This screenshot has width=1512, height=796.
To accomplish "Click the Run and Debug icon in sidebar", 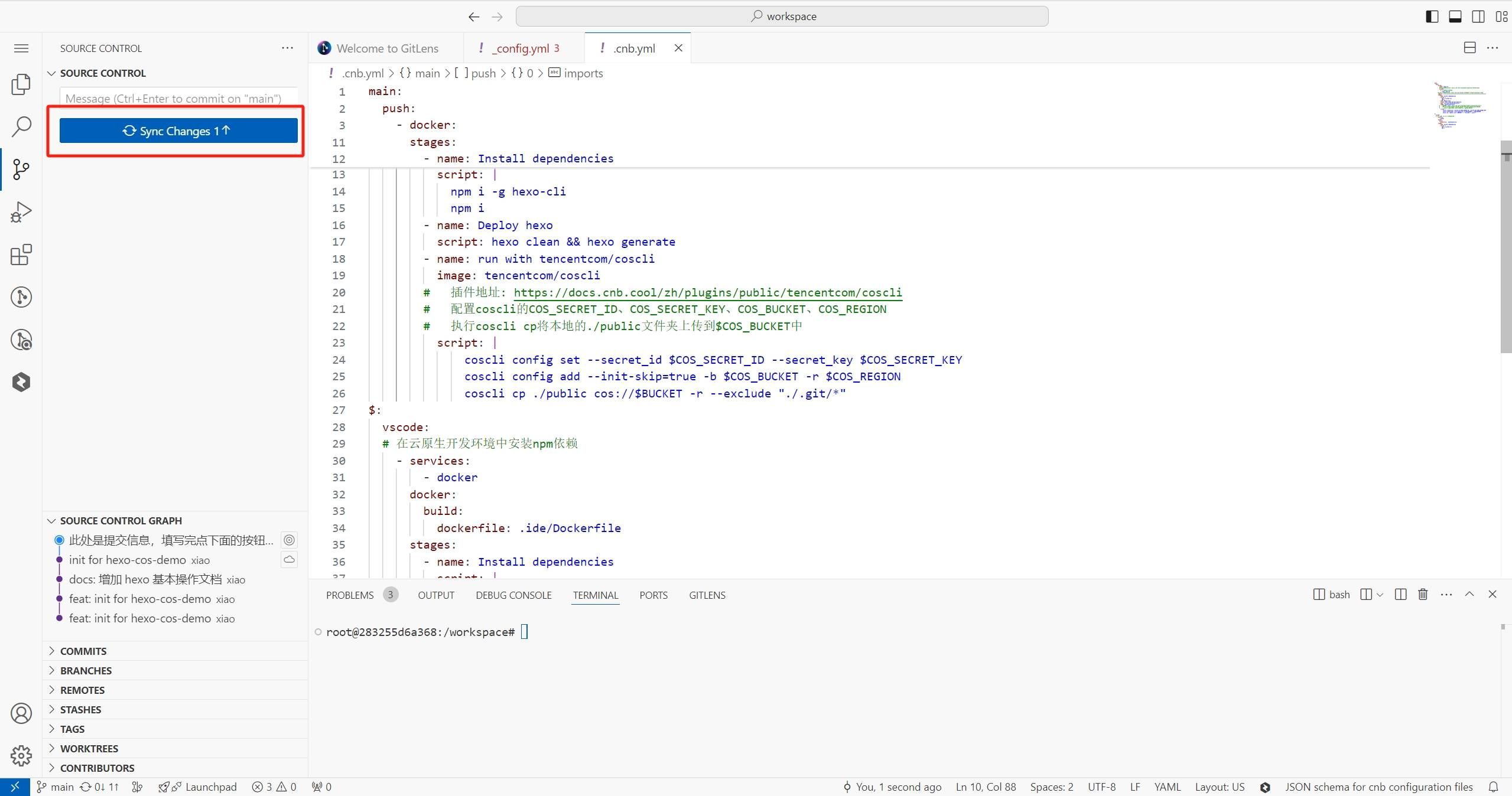I will (21, 211).
